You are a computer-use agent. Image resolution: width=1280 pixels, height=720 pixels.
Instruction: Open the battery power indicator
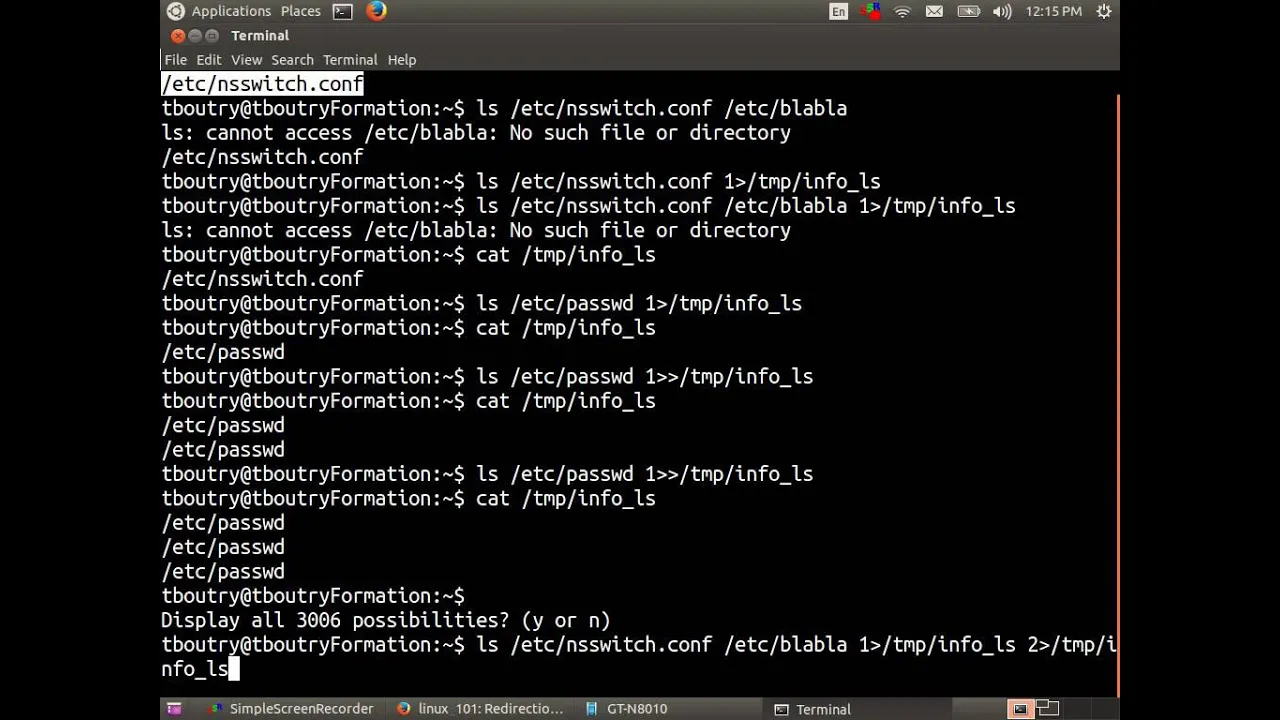[x=968, y=11]
